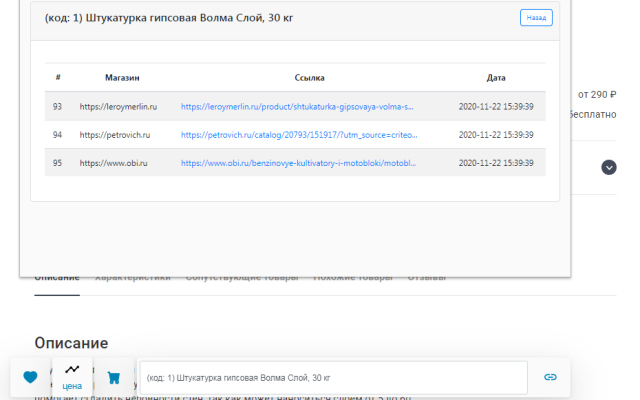Open the obi.ru product link
This screenshot has height=400, width=640.
click(x=297, y=162)
